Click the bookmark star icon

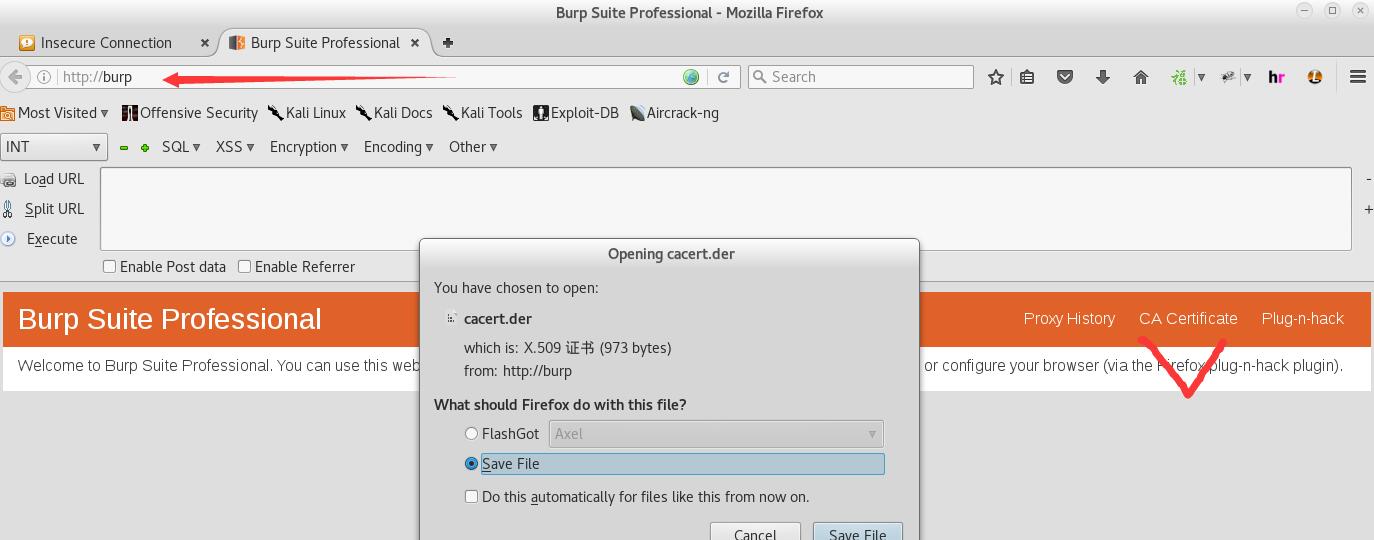[x=996, y=77]
